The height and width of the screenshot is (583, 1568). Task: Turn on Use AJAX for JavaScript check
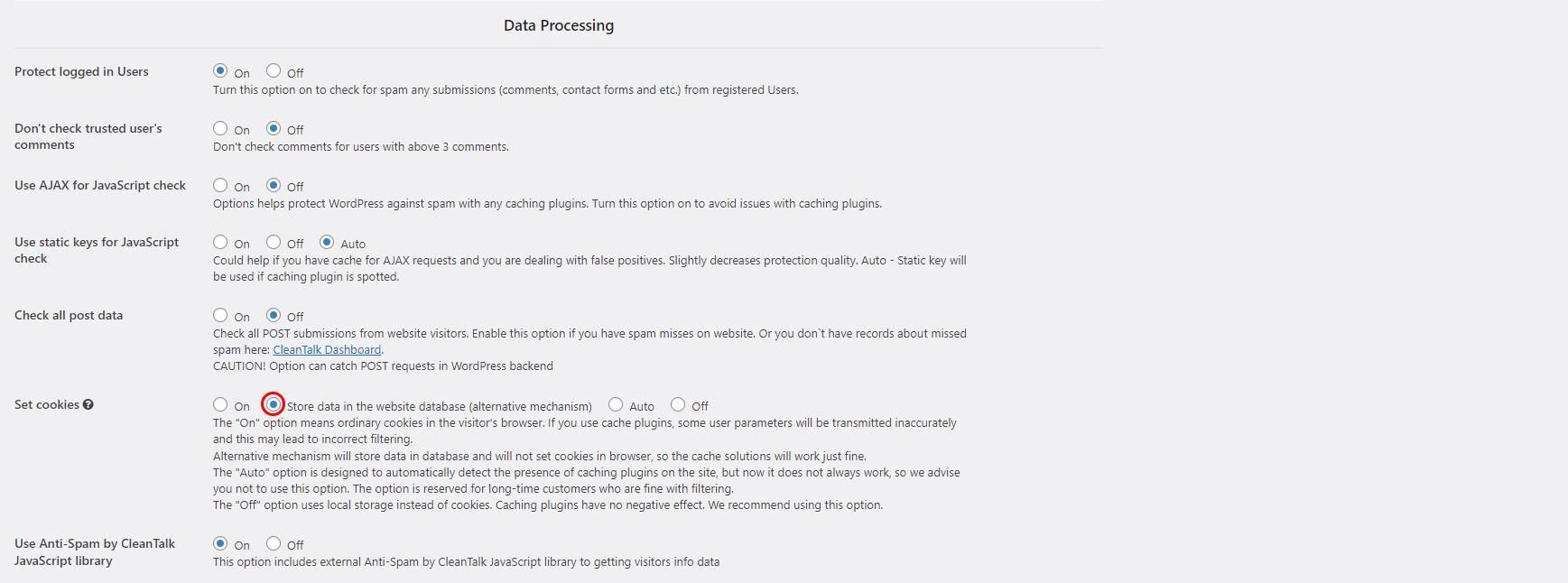coord(220,185)
